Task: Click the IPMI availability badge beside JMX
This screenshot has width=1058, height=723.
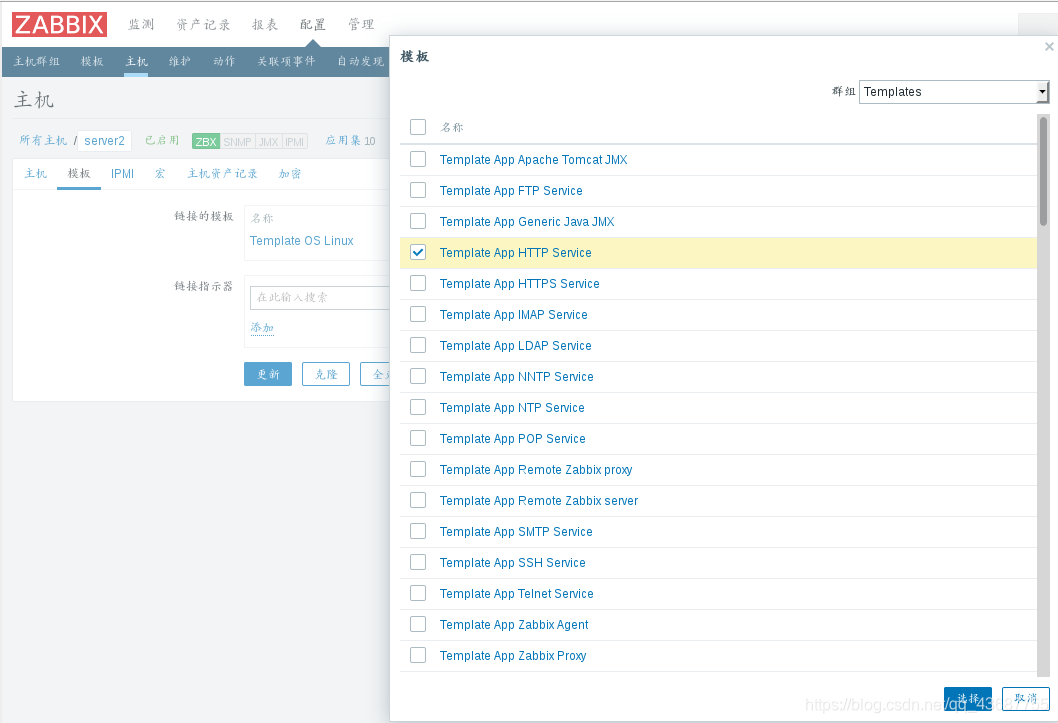Action: point(295,142)
